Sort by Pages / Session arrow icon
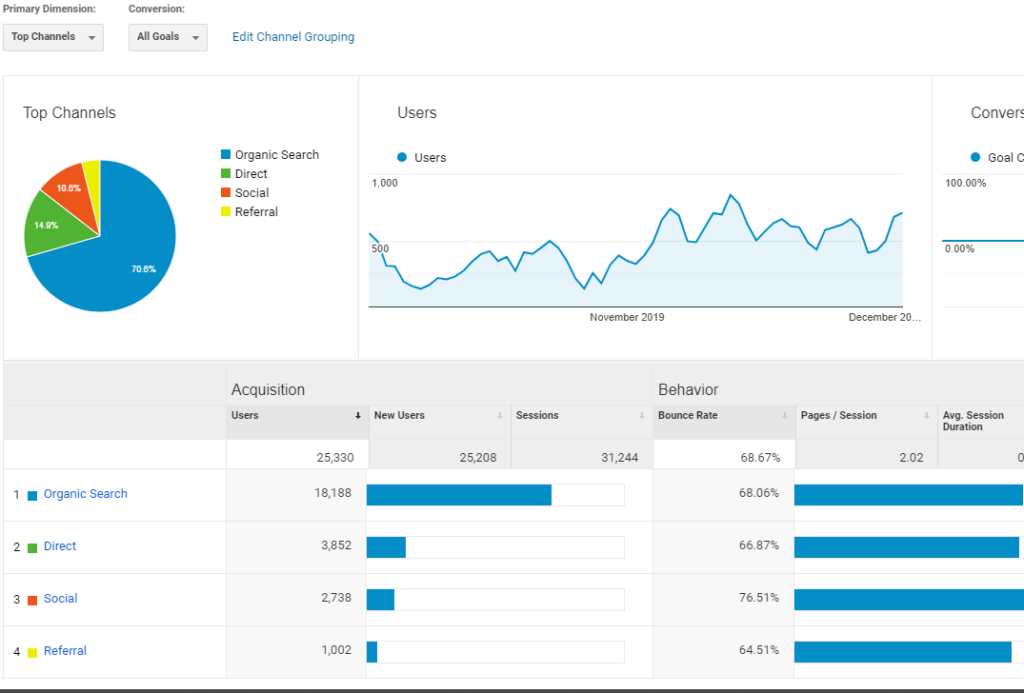The height and width of the screenshot is (693, 1024). [x=926, y=416]
